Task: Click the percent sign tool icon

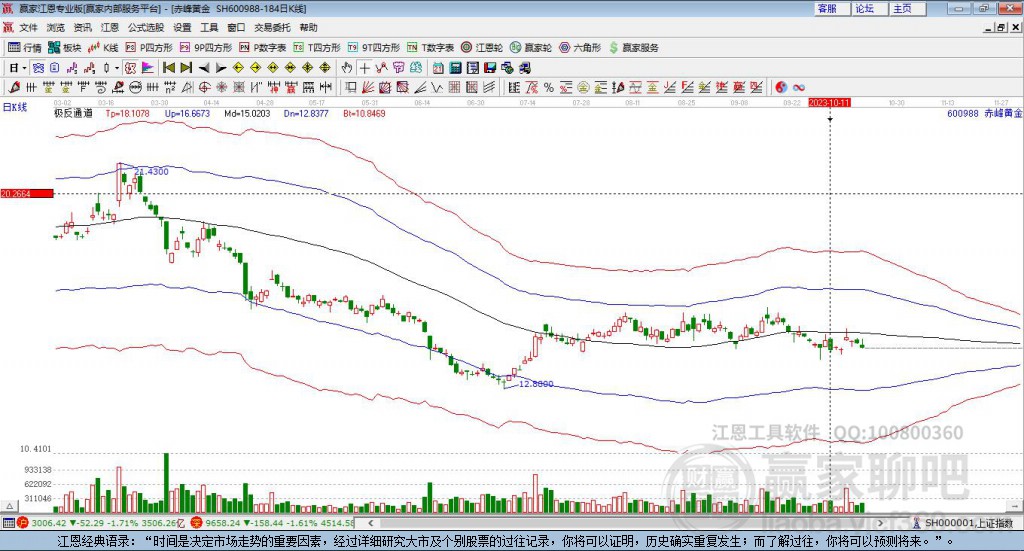Action: 549,87
